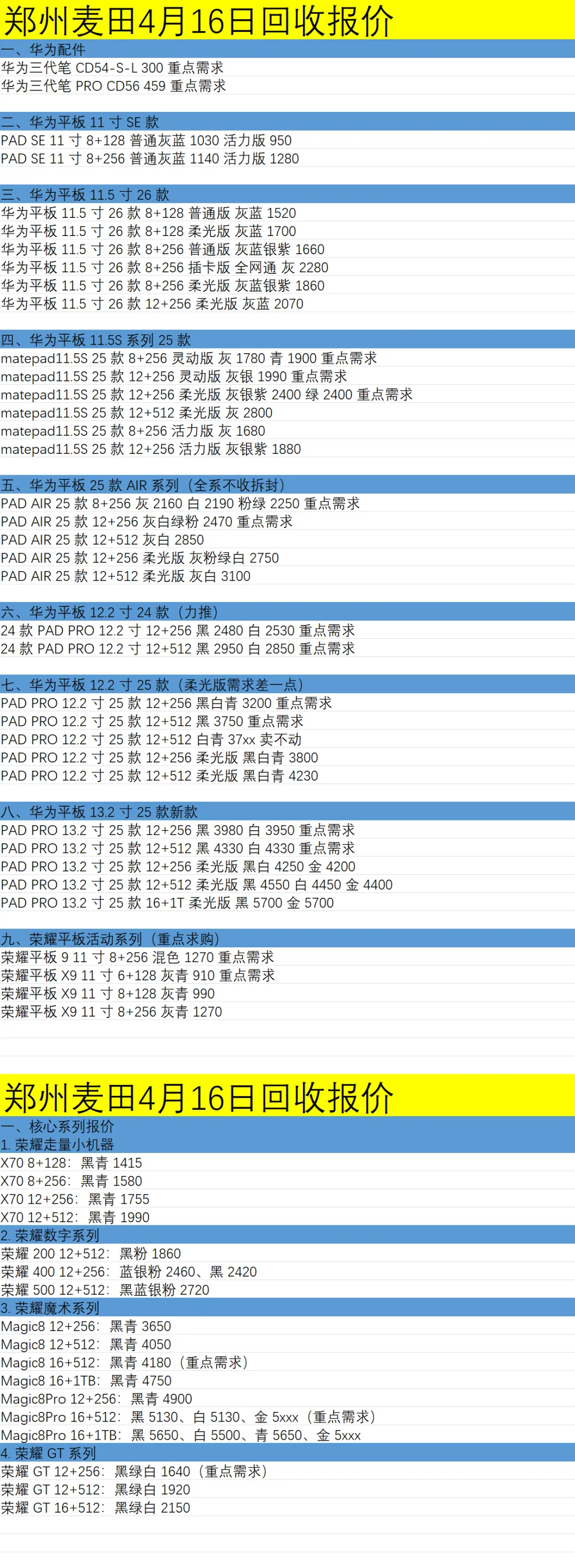This screenshot has width=575, height=1568.
Task: Select subheader '4. 荣耀 GT 系列'
Action: click(287, 1453)
